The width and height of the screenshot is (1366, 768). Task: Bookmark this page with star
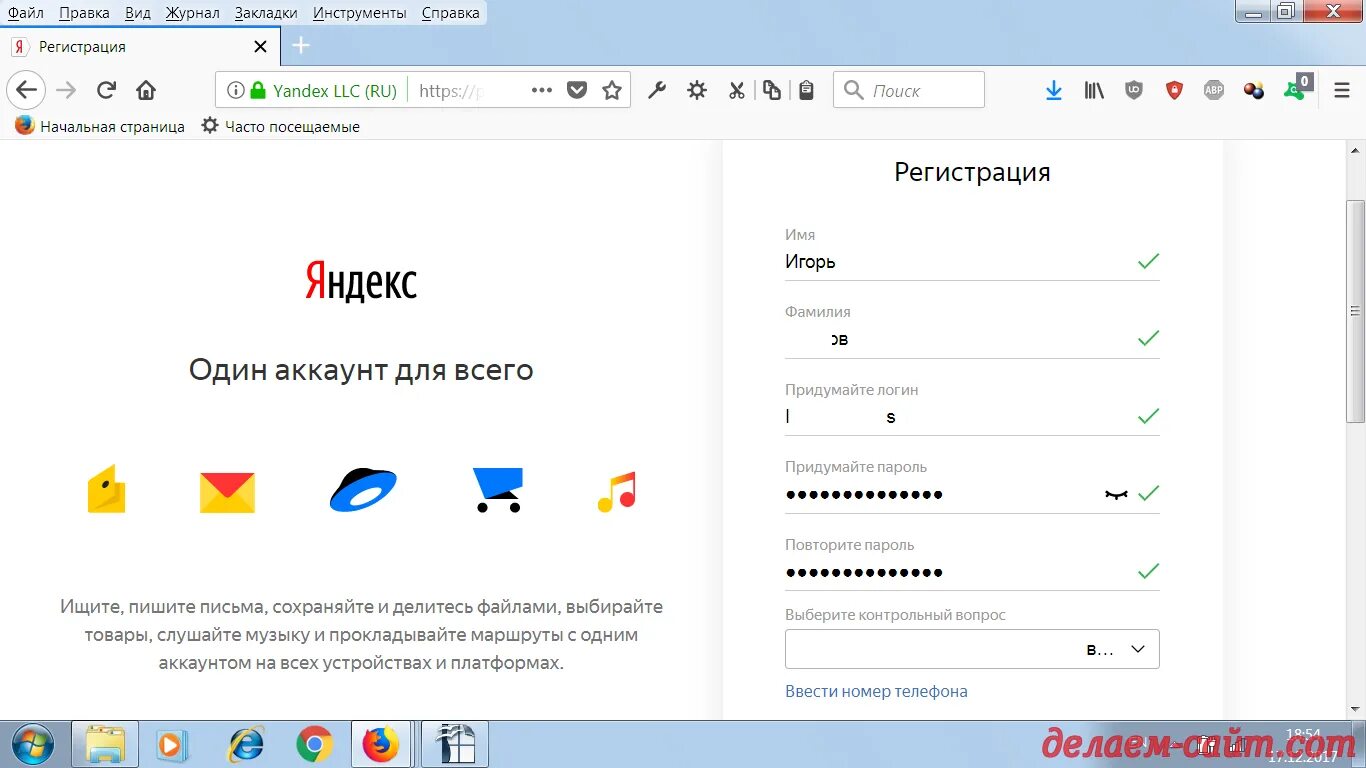click(612, 90)
